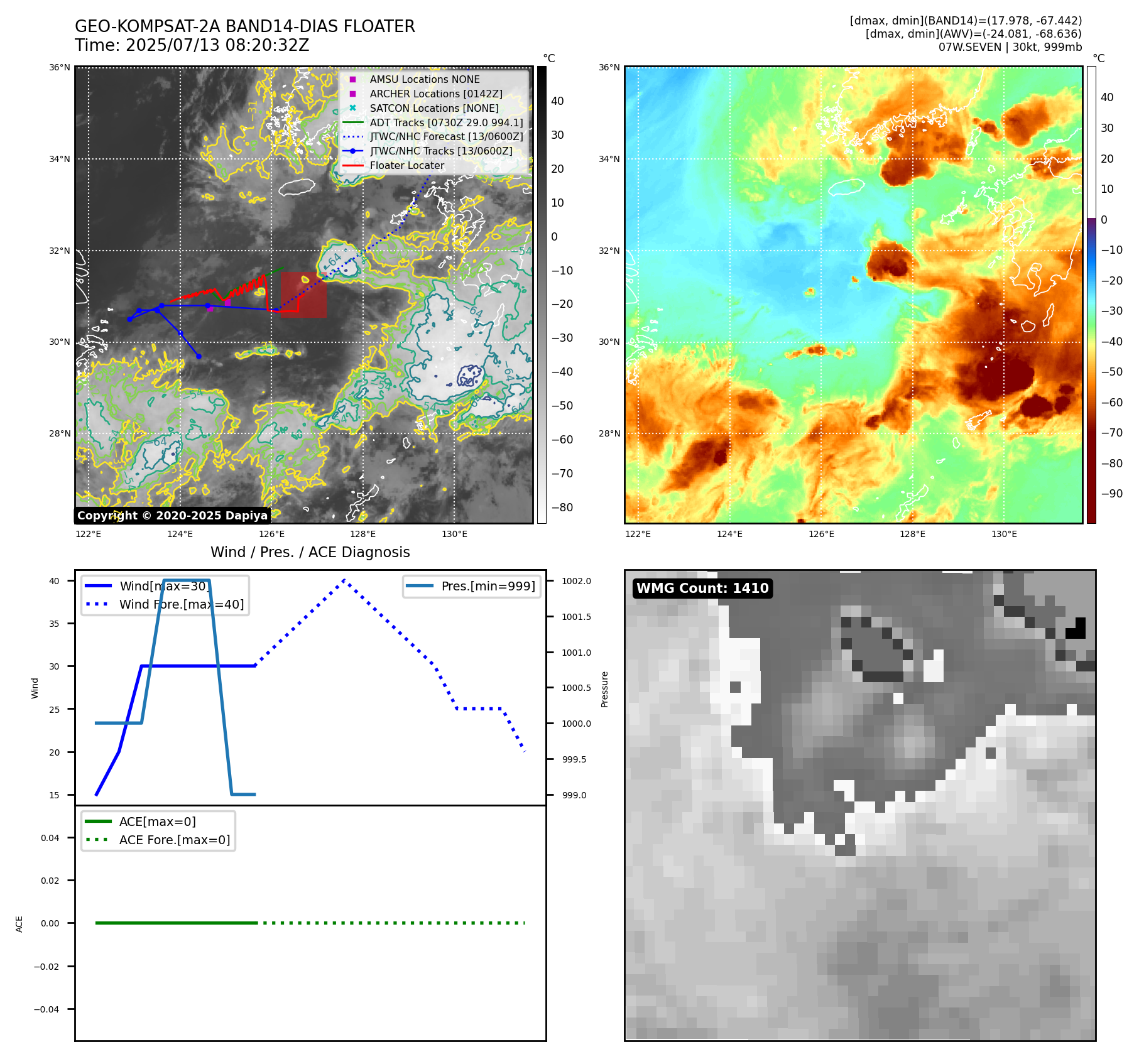1139x1064 pixels.
Task: Click the 'Wind / Pres. / ACE Diagnosis' chart title
Action: point(310,552)
